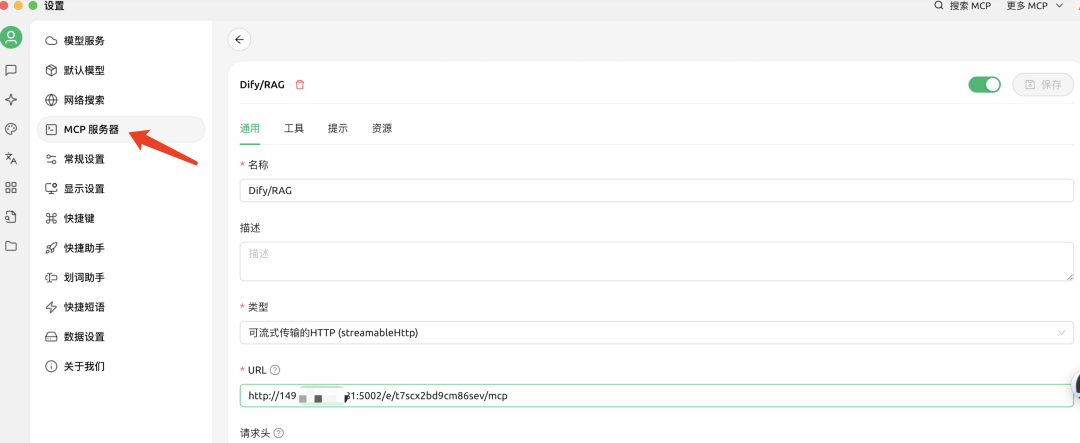
Task: Click the drive icon of 数据设置
Action: click(51, 337)
